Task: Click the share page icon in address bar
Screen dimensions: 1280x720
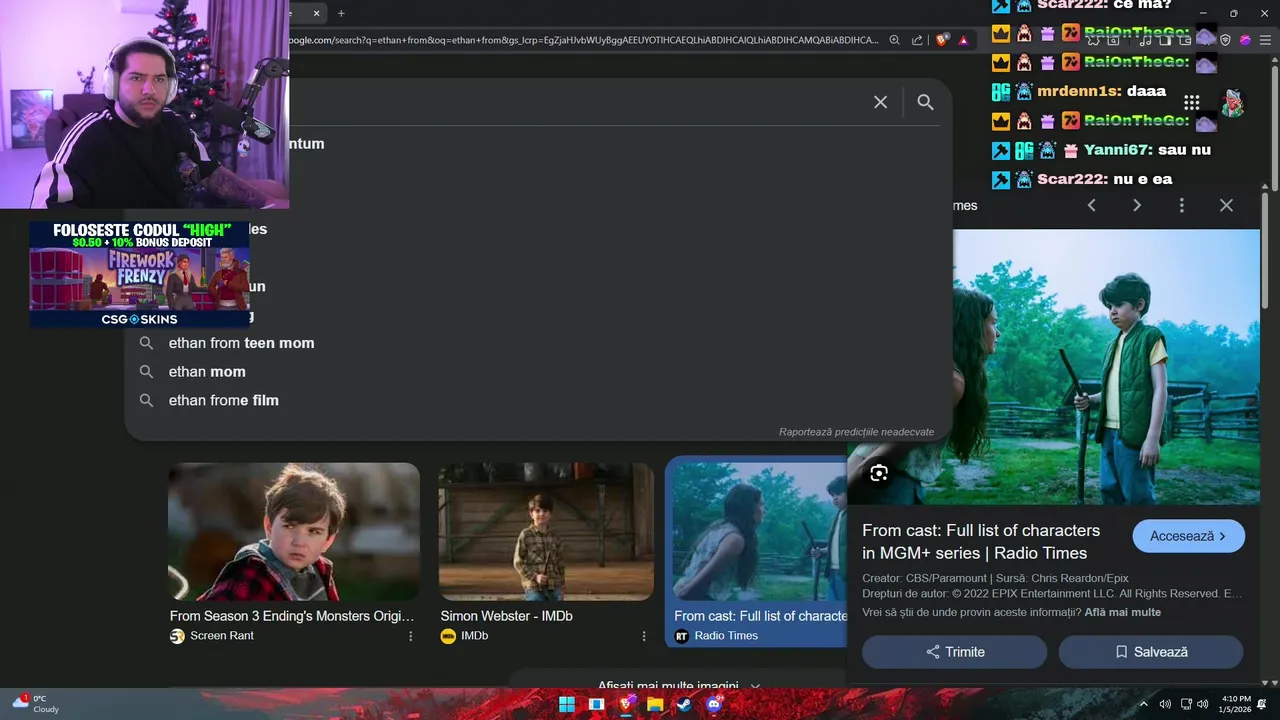Action: click(917, 40)
